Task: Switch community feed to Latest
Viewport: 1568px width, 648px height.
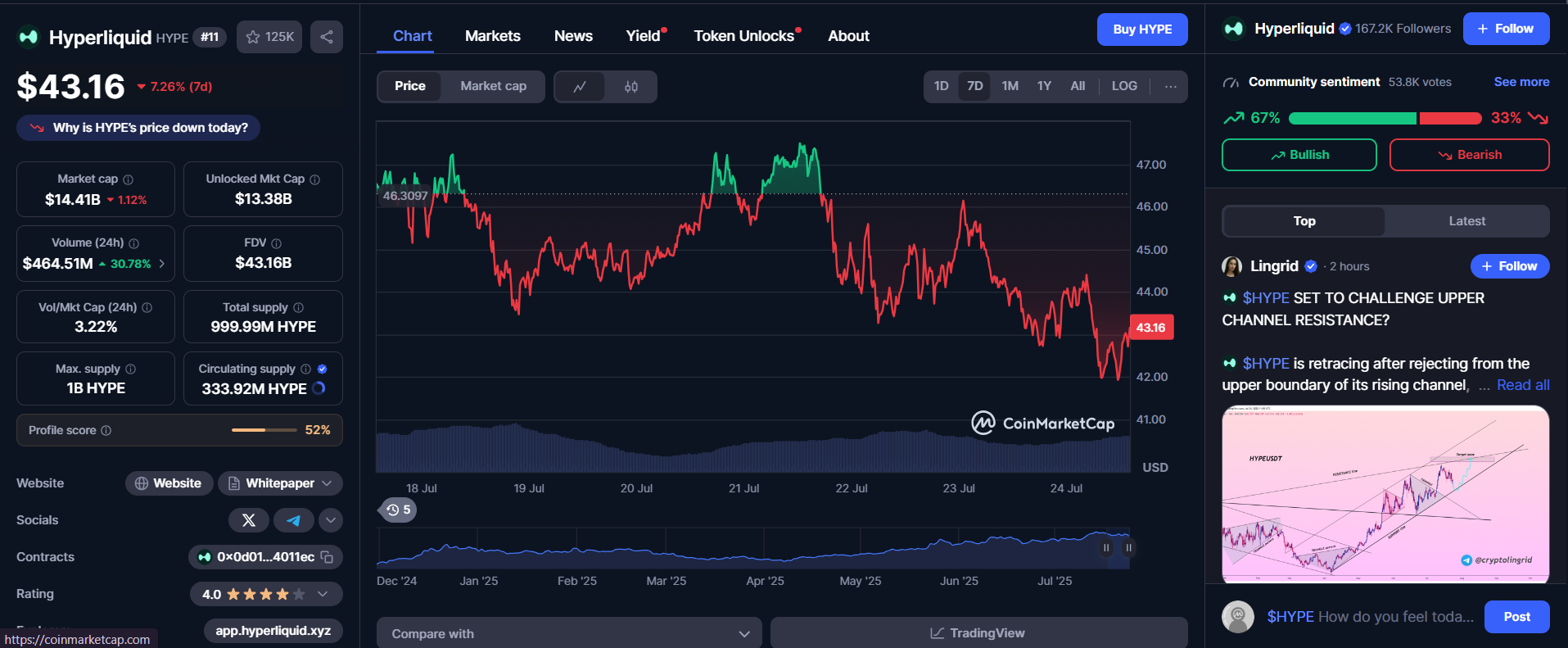Action: click(1467, 221)
